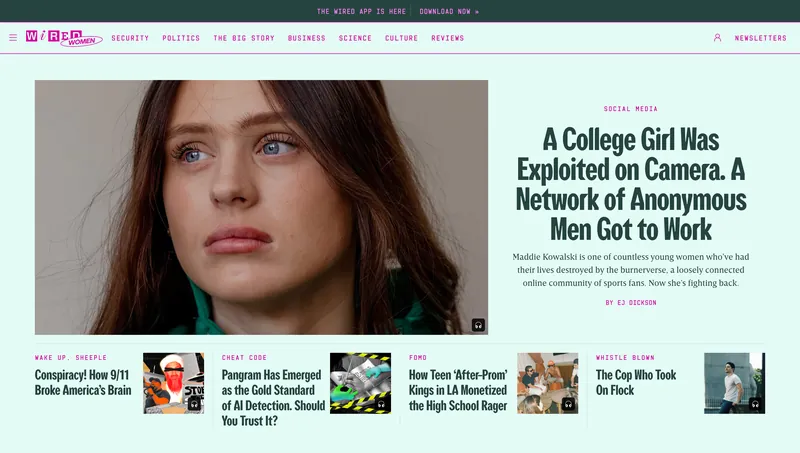Open the Social Media category label
Screen dimensions: 800x453
pyautogui.click(x=631, y=109)
